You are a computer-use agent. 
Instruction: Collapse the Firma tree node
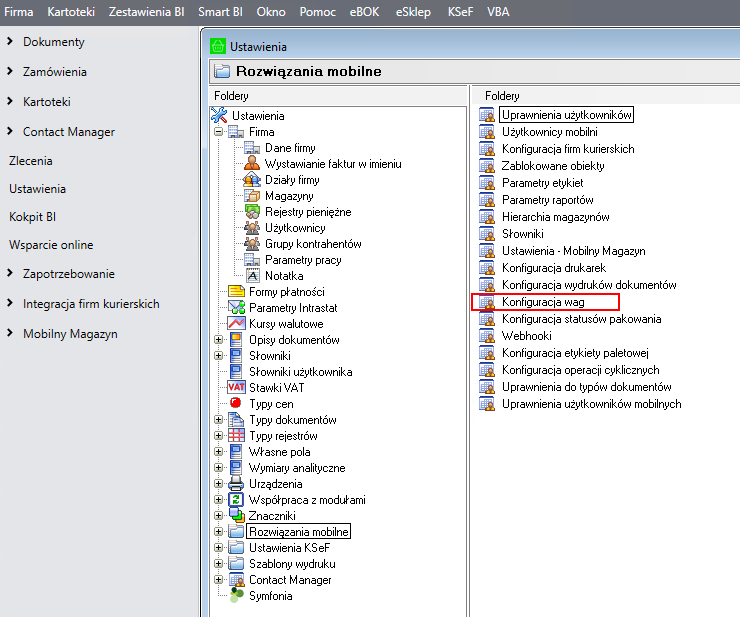point(219,132)
